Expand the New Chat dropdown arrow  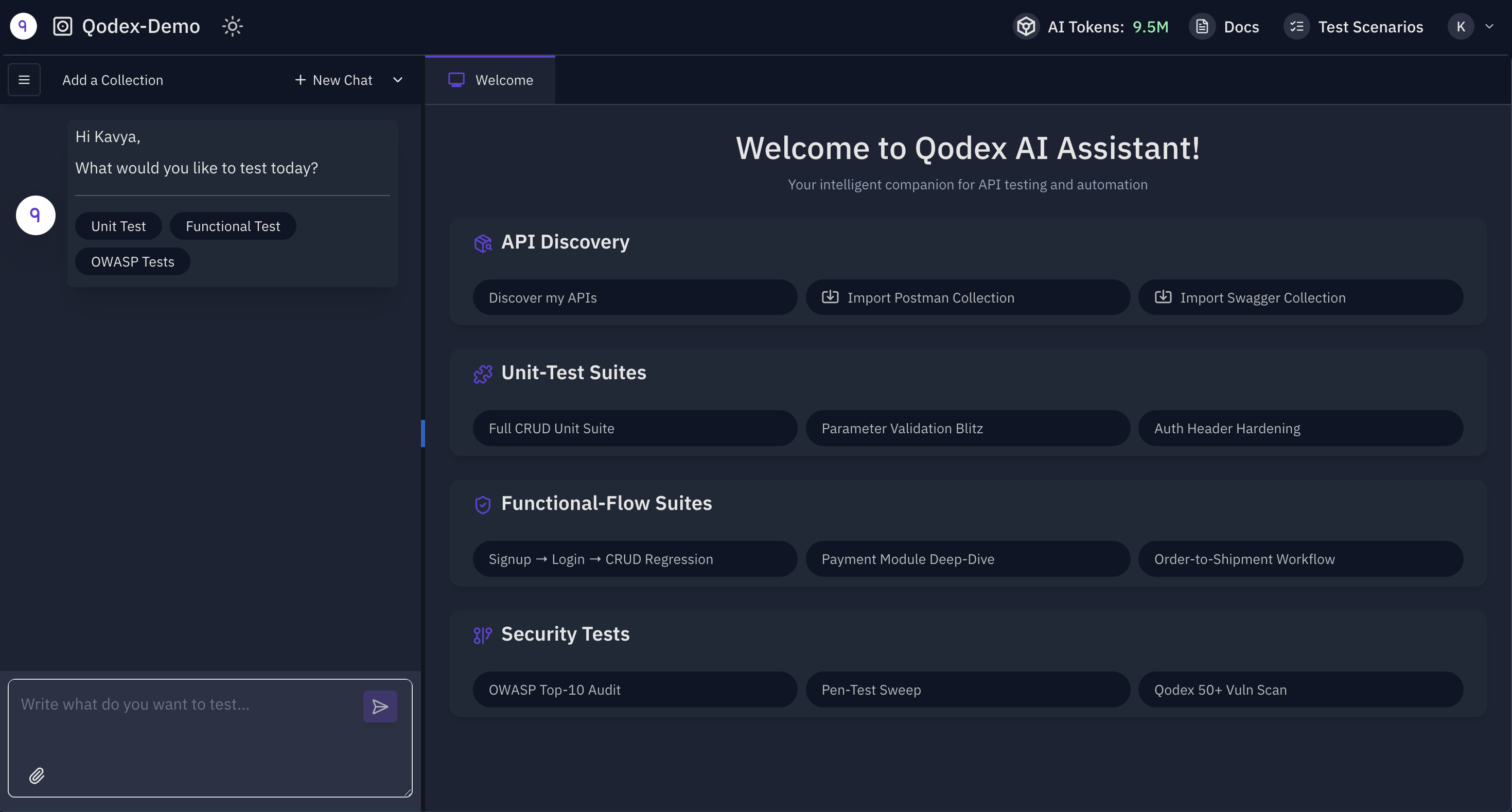pyautogui.click(x=397, y=80)
